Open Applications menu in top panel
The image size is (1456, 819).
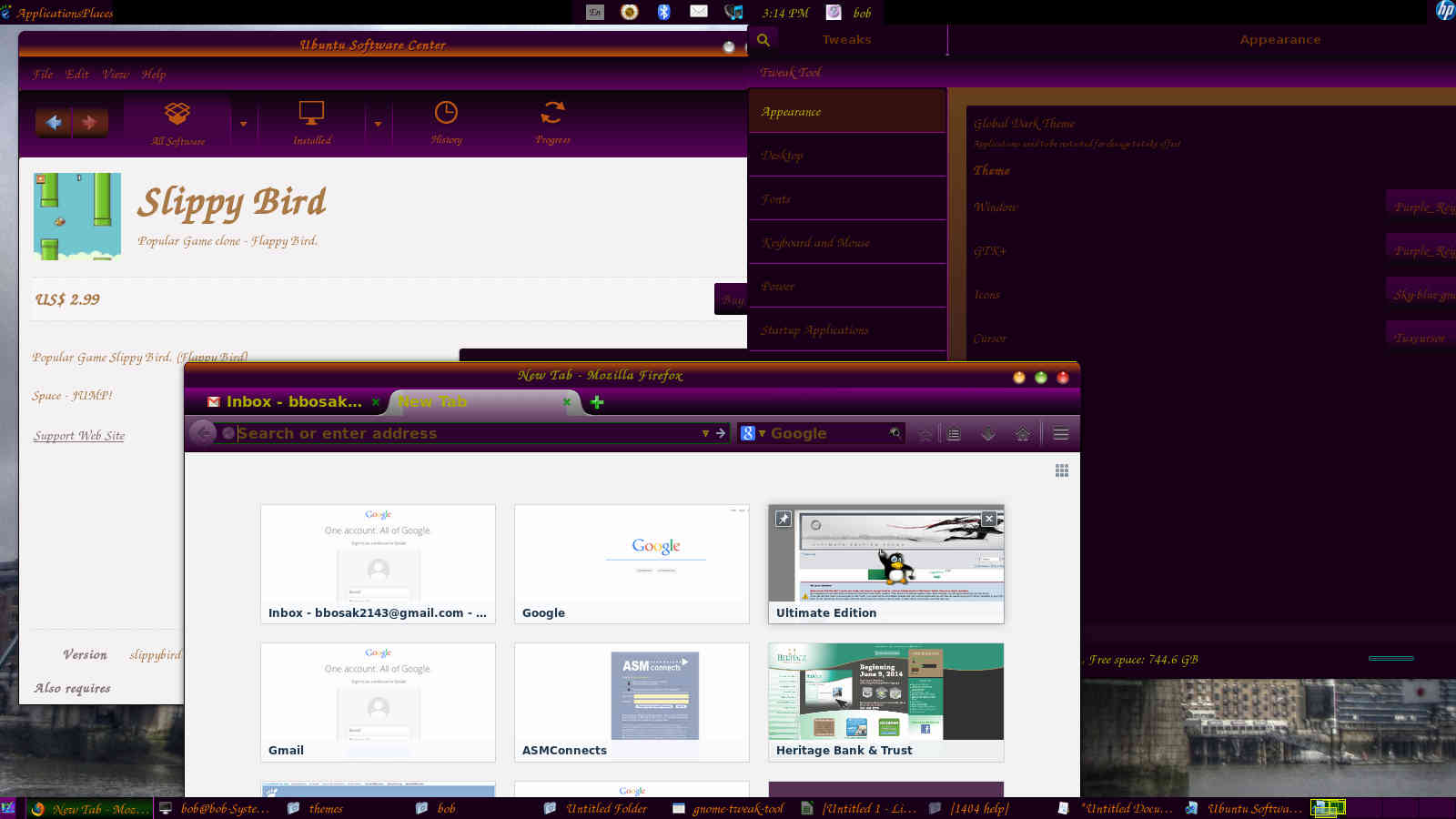pyautogui.click(x=47, y=13)
